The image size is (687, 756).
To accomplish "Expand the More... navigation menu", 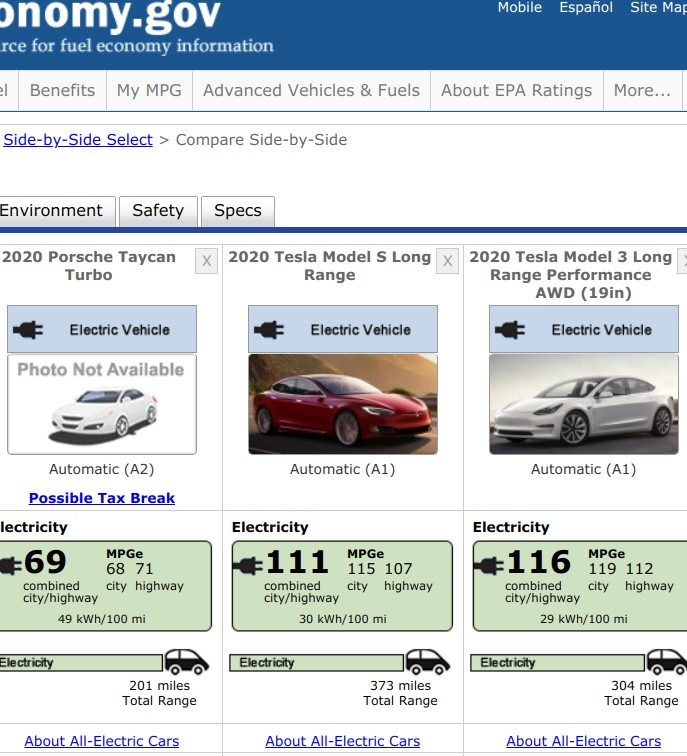I will [642, 90].
